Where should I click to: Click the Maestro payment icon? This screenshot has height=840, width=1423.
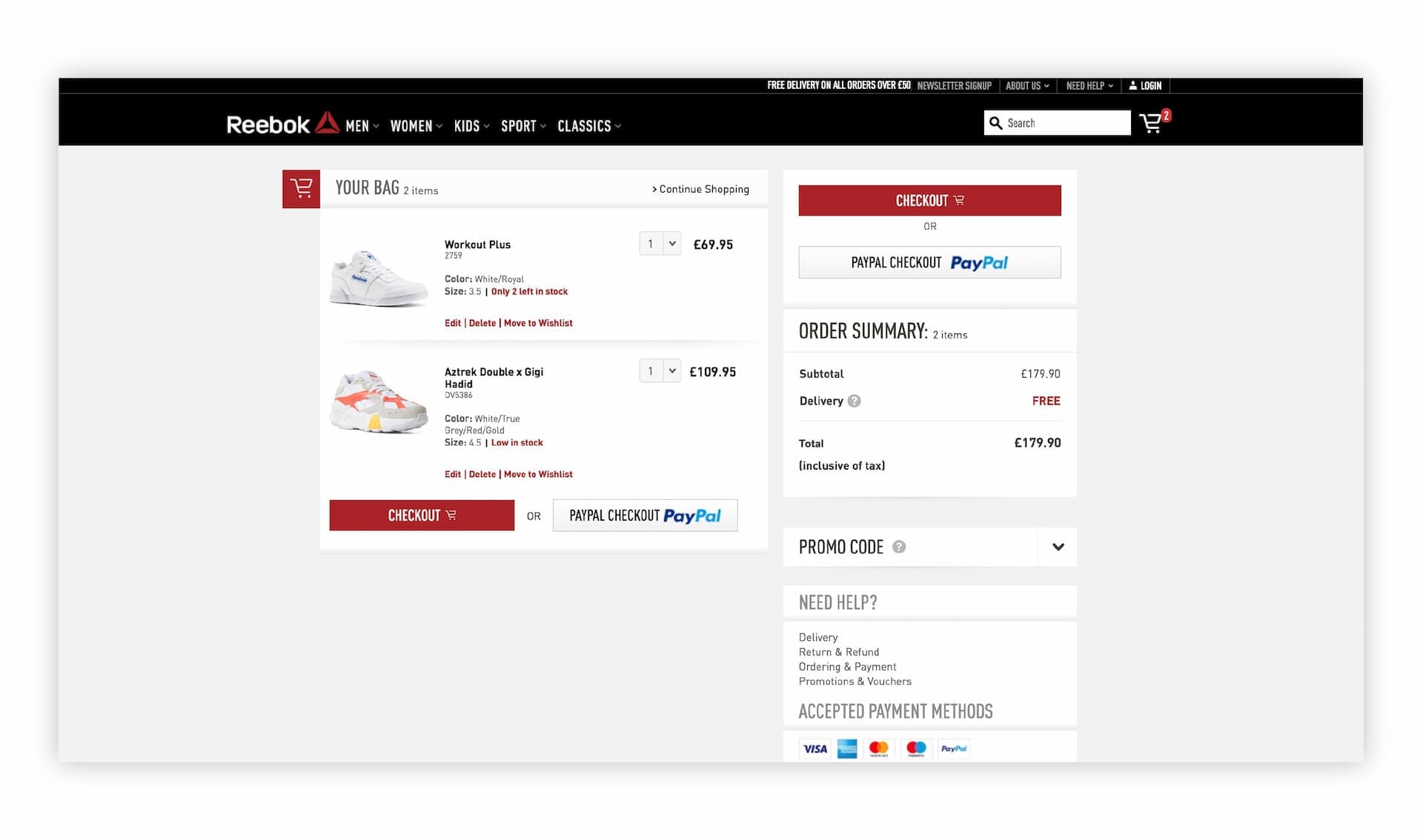(x=916, y=749)
